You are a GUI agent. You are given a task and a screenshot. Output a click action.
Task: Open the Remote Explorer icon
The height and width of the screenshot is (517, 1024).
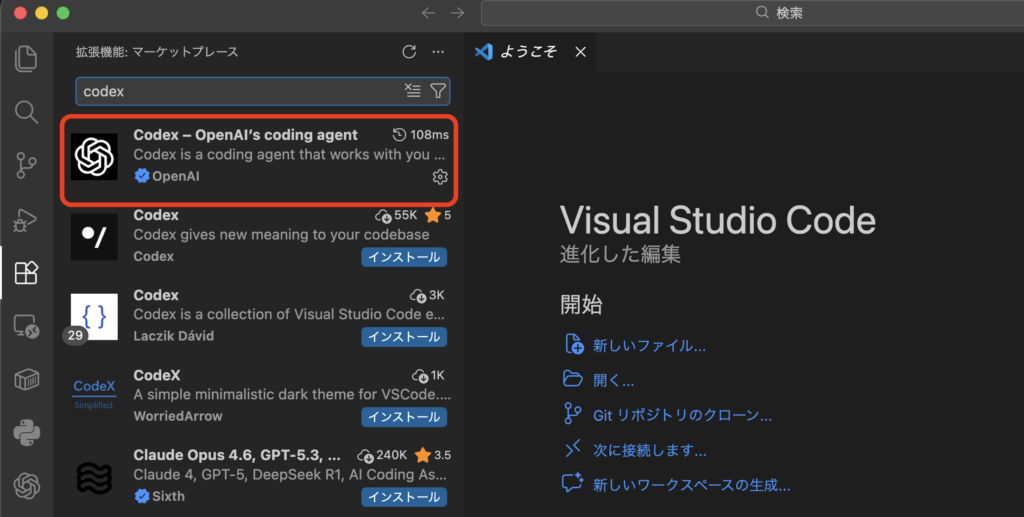click(x=26, y=326)
